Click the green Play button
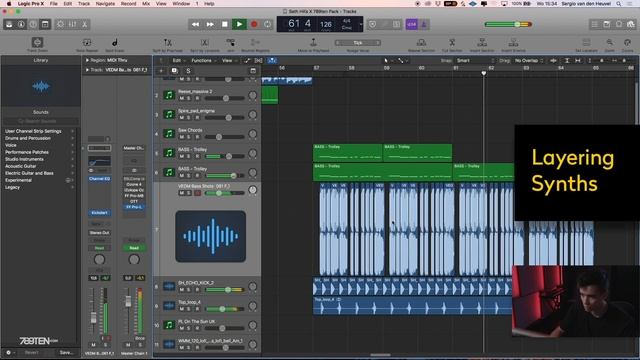The width and height of the screenshot is (640, 360). coord(239,24)
